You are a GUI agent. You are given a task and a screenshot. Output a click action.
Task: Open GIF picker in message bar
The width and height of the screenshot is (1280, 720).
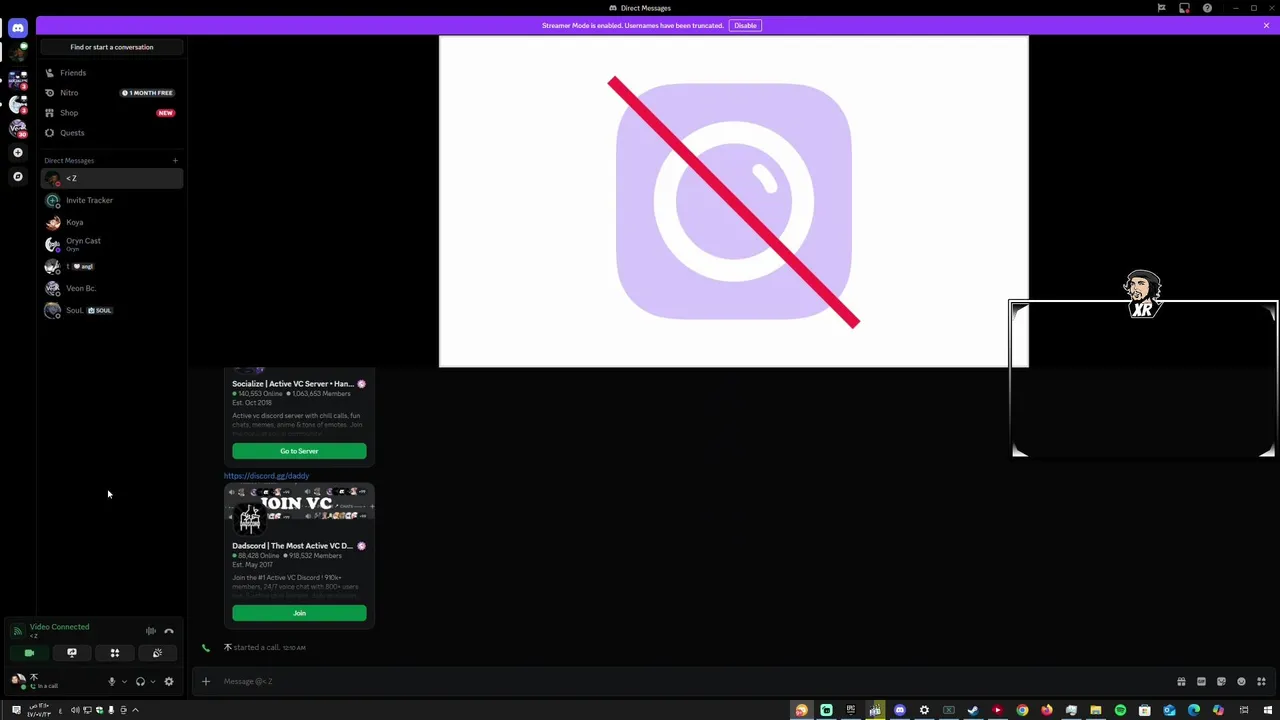[x=1201, y=682]
